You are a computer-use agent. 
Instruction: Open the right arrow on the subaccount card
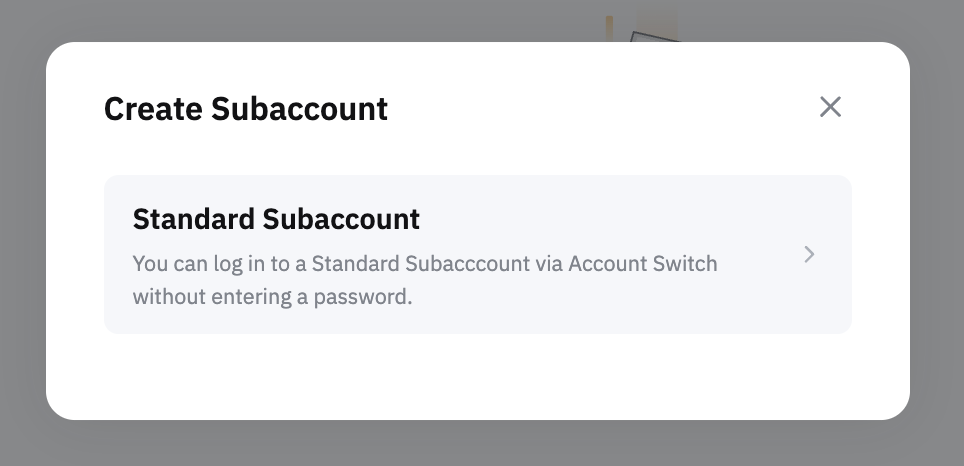click(x=810, y=255)
